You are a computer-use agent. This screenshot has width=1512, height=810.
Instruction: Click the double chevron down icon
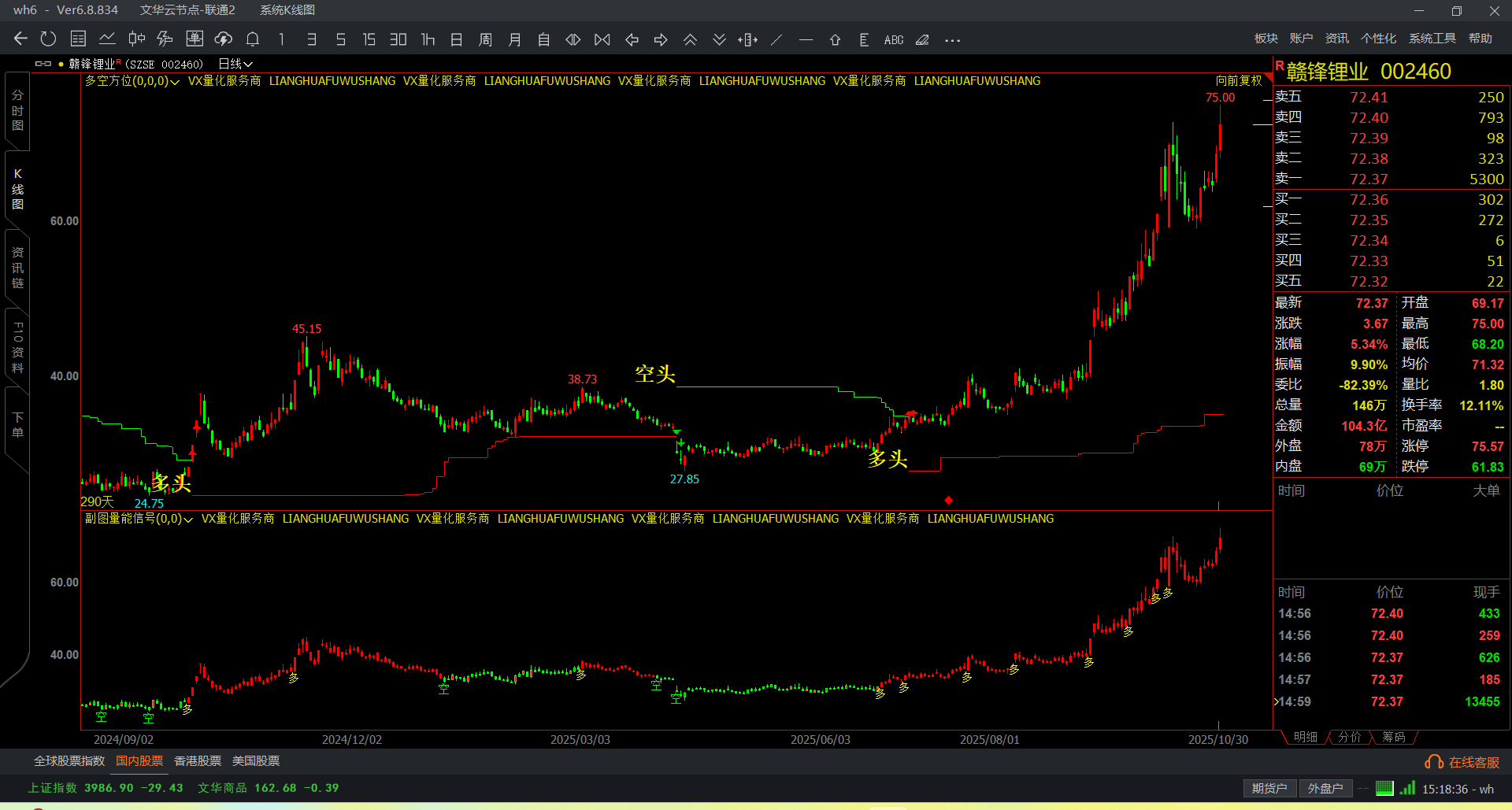719,39
